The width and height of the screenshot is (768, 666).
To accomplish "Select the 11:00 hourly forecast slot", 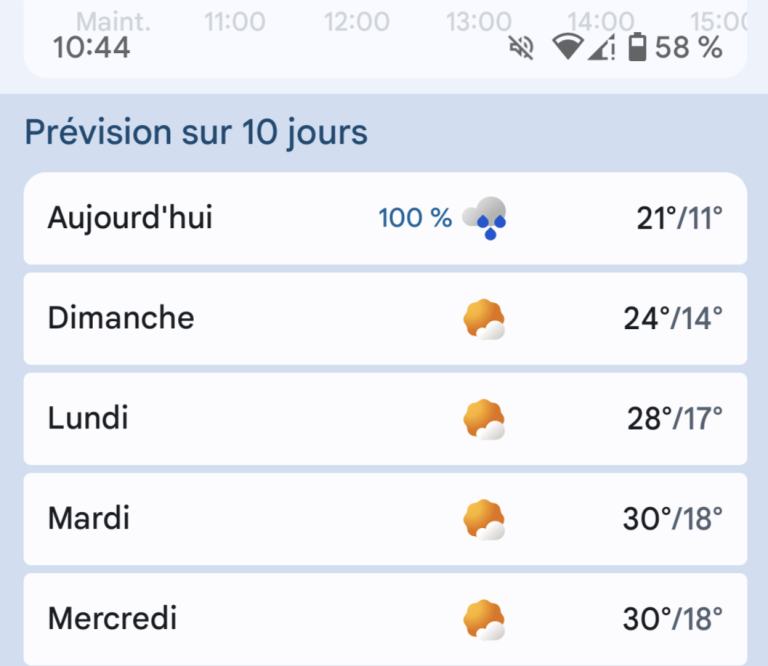I will coord(235,22).
